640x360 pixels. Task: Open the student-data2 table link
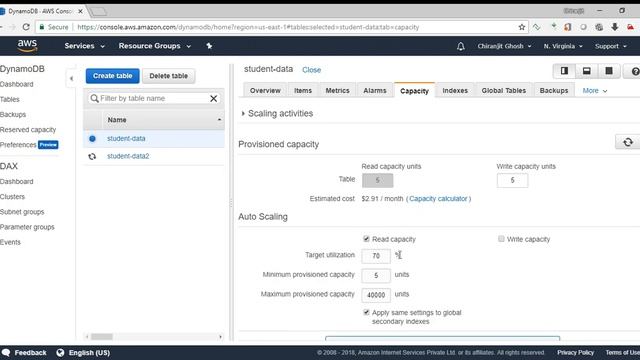click(128, 156)
